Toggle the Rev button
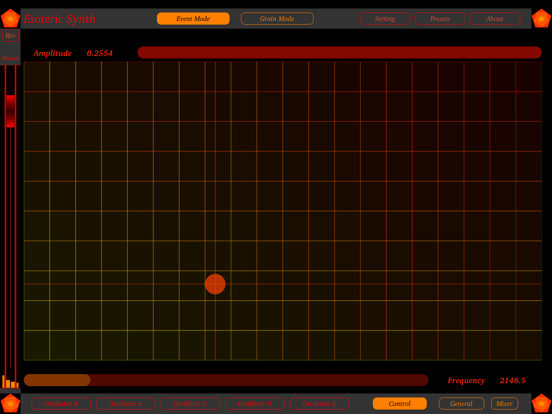The image size is (552, 414). (10, 36)
